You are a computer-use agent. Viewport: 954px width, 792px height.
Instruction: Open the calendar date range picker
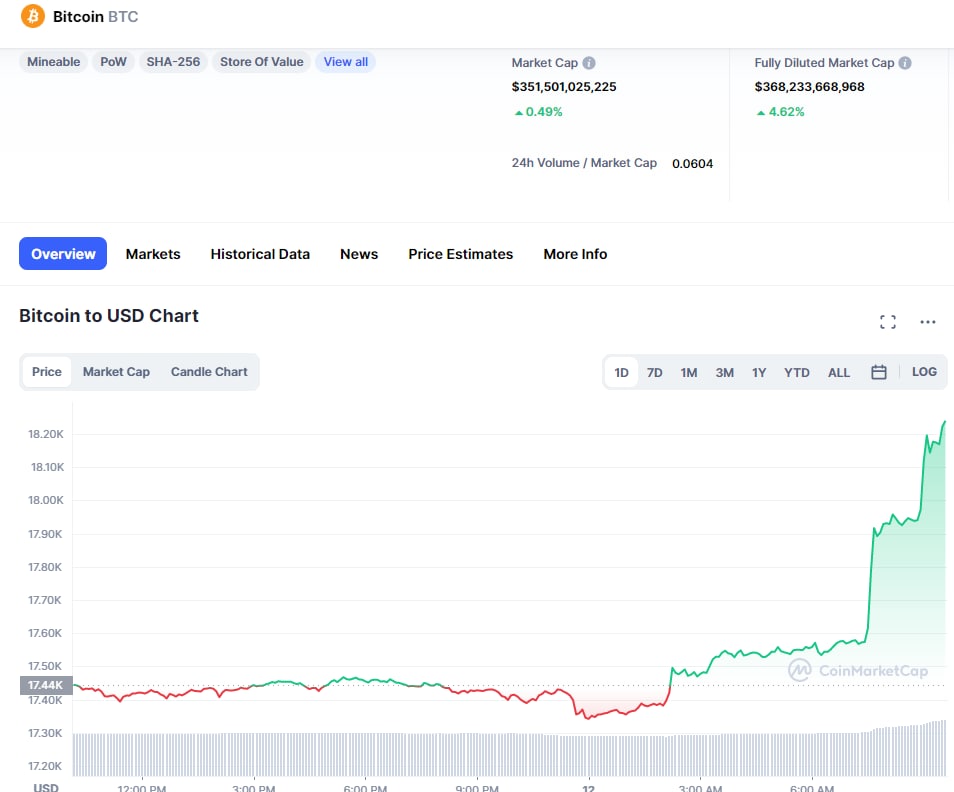(879, 372)
